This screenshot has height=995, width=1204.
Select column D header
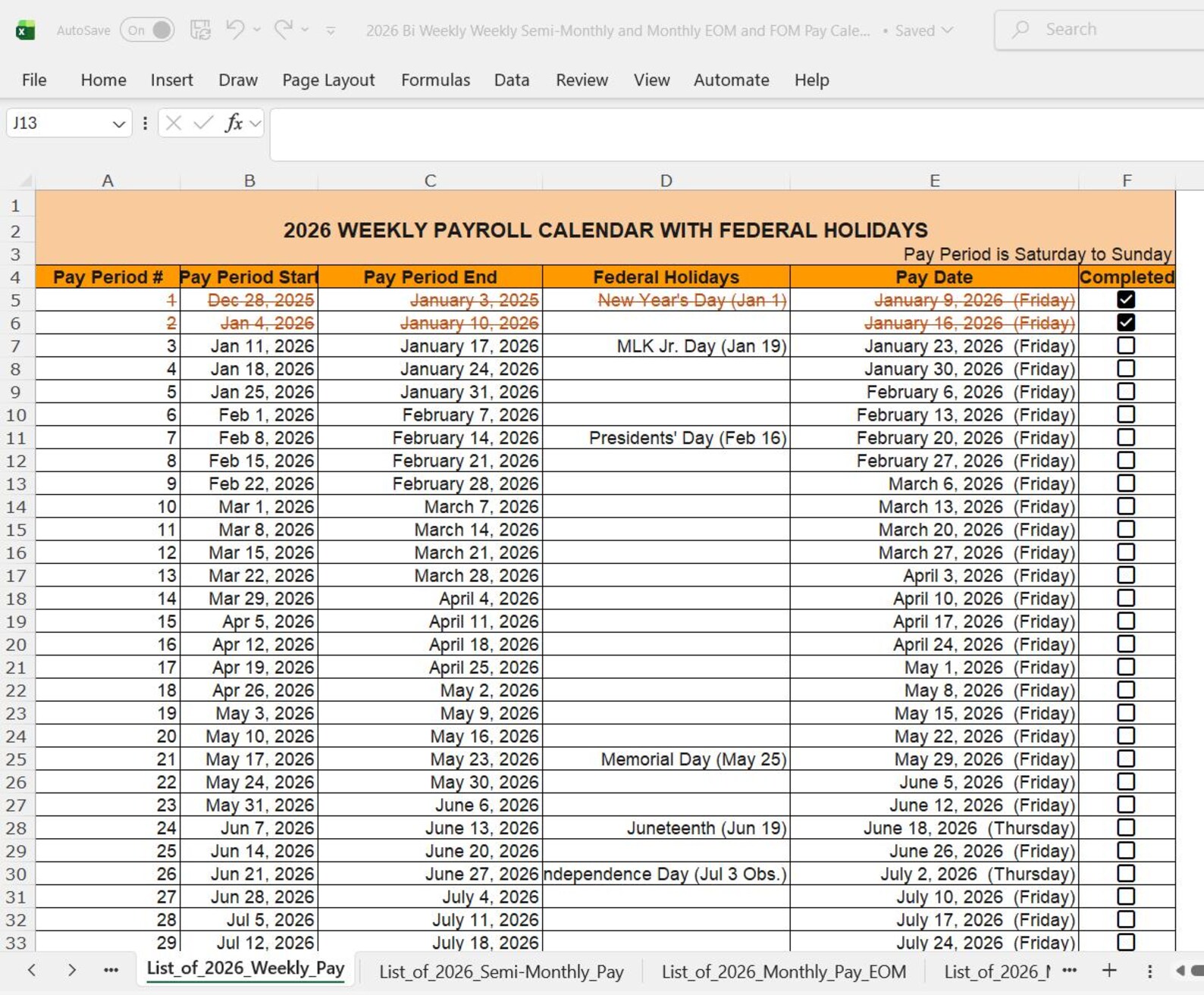pyautogui.click(x=666, y=180)
